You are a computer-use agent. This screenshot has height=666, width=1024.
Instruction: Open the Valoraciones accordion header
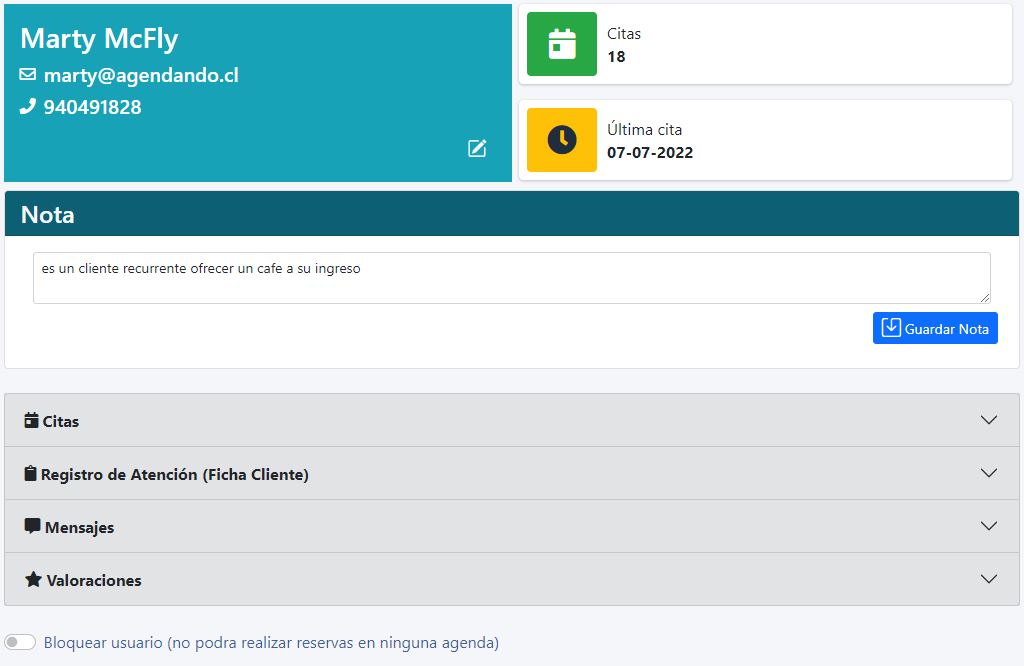[500, 580]
